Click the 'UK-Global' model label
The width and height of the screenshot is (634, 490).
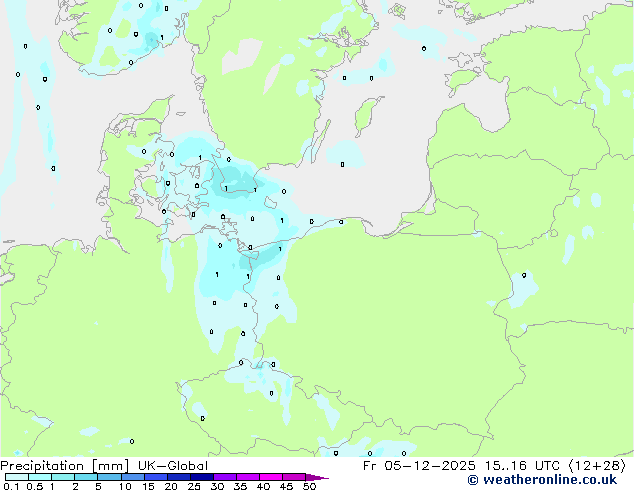tap(173, 466)
